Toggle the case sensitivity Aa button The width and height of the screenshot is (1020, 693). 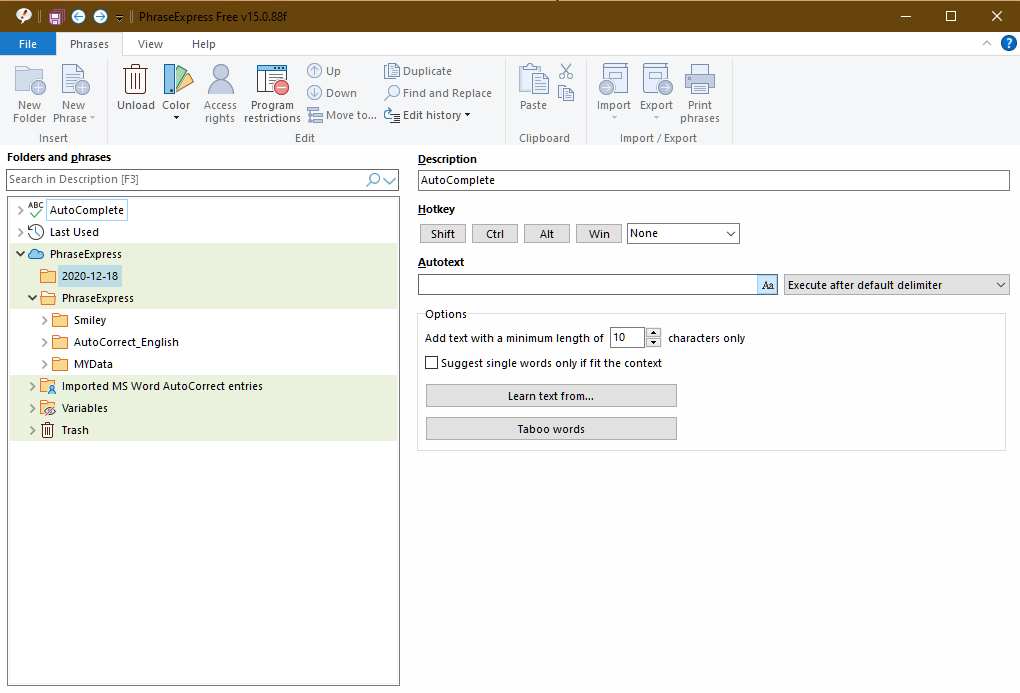pos(768,285)
